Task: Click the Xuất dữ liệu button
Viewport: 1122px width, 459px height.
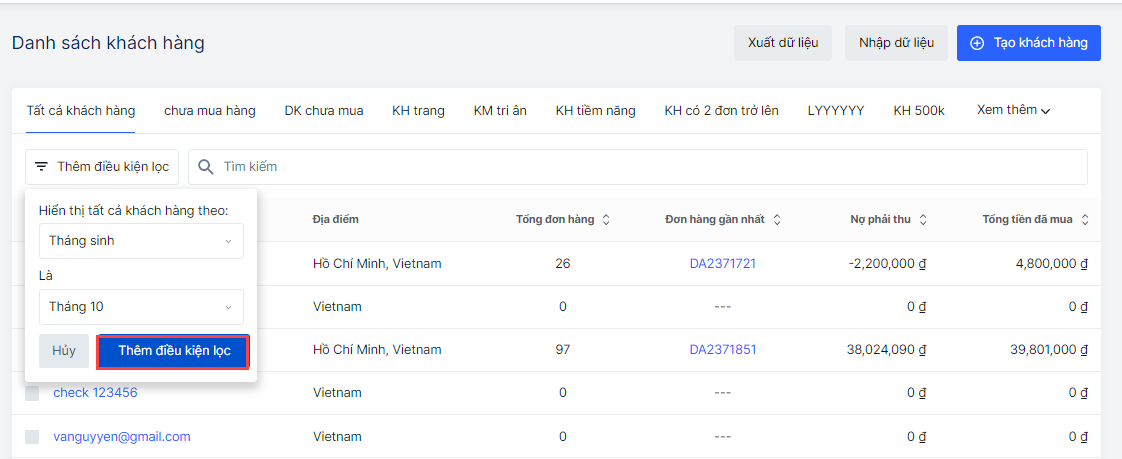Action: [x=783, y=43]
